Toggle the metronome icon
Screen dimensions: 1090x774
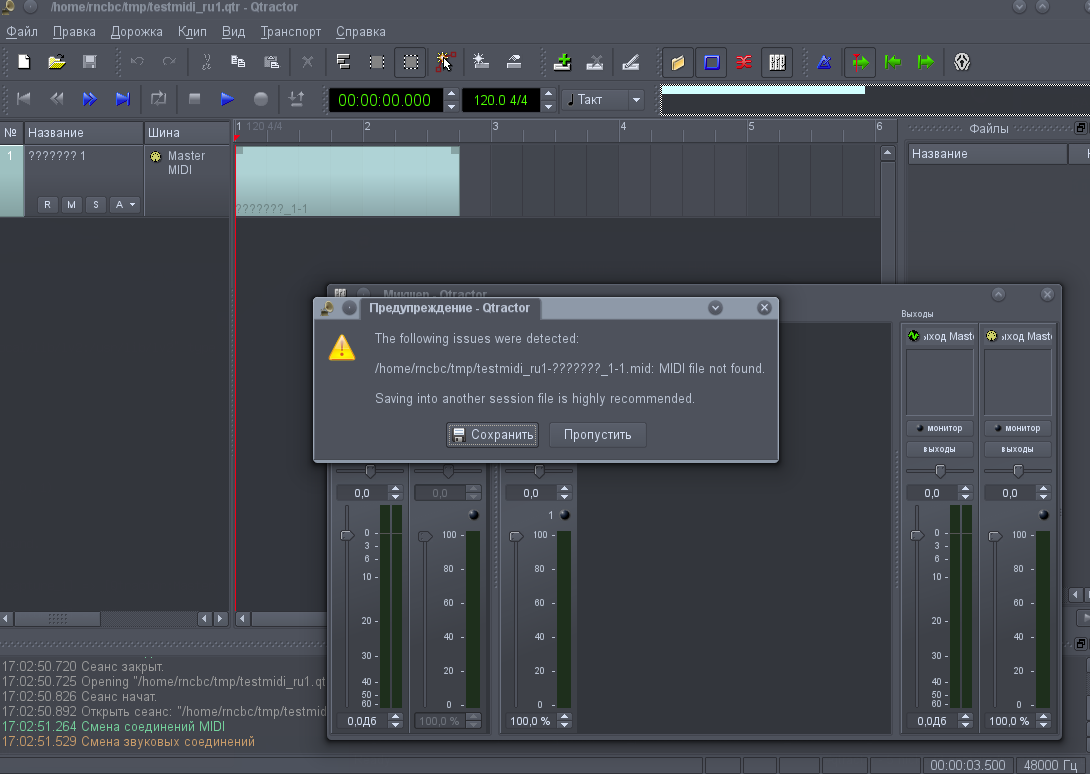[x=824, y=62]
